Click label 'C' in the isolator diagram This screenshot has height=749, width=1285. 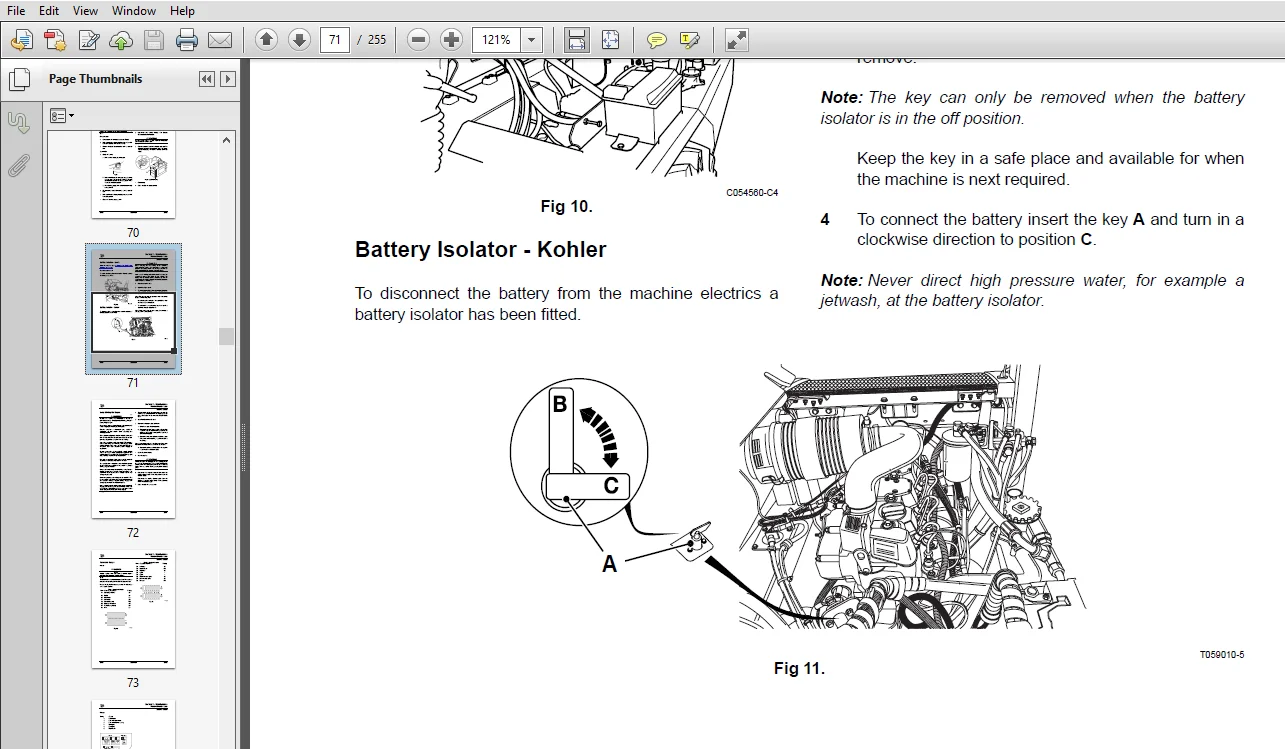pyautogui.click(x=611, y=487)
